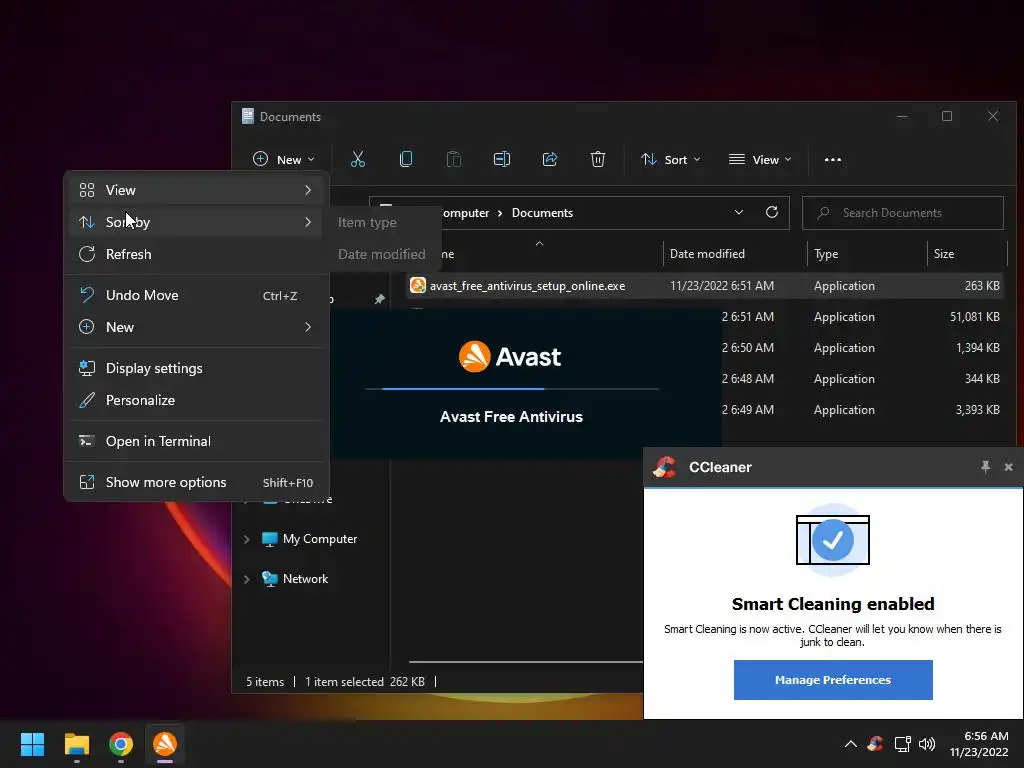Click the My Computer icon in sidebar

click(x=269, y=539)
